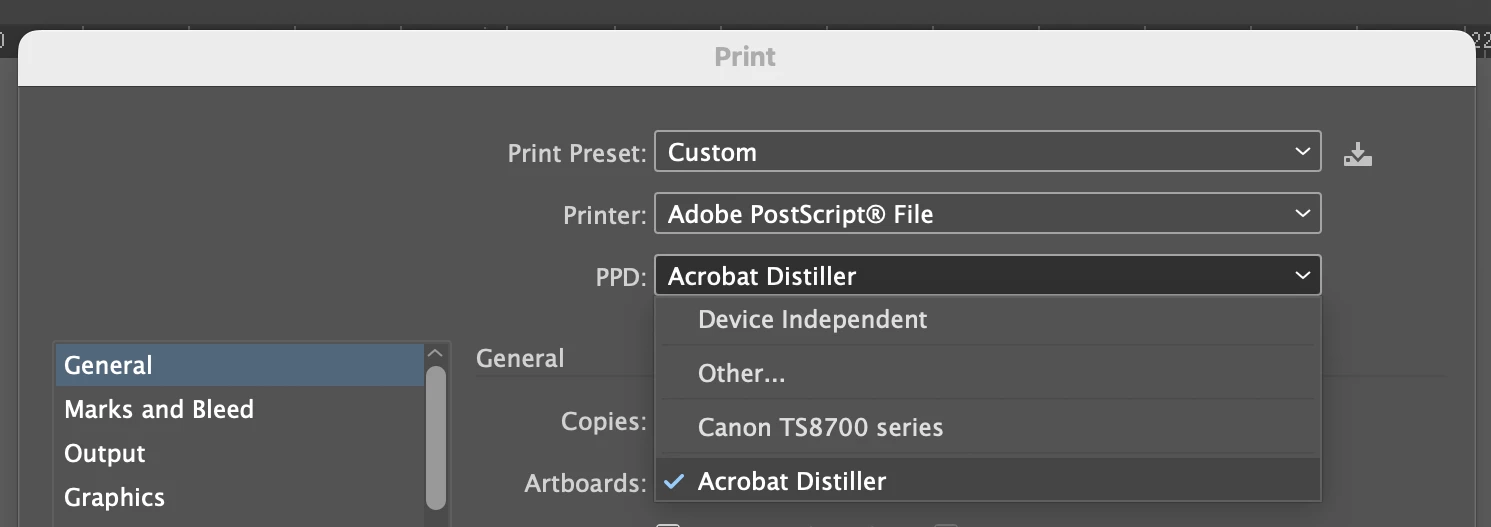Select checked Acrobat Distiller menu option

point(988,481)
